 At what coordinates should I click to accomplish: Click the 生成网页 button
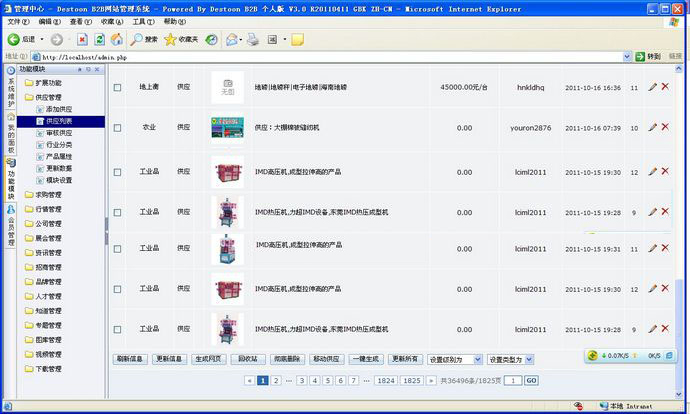(x=209, y=359)
